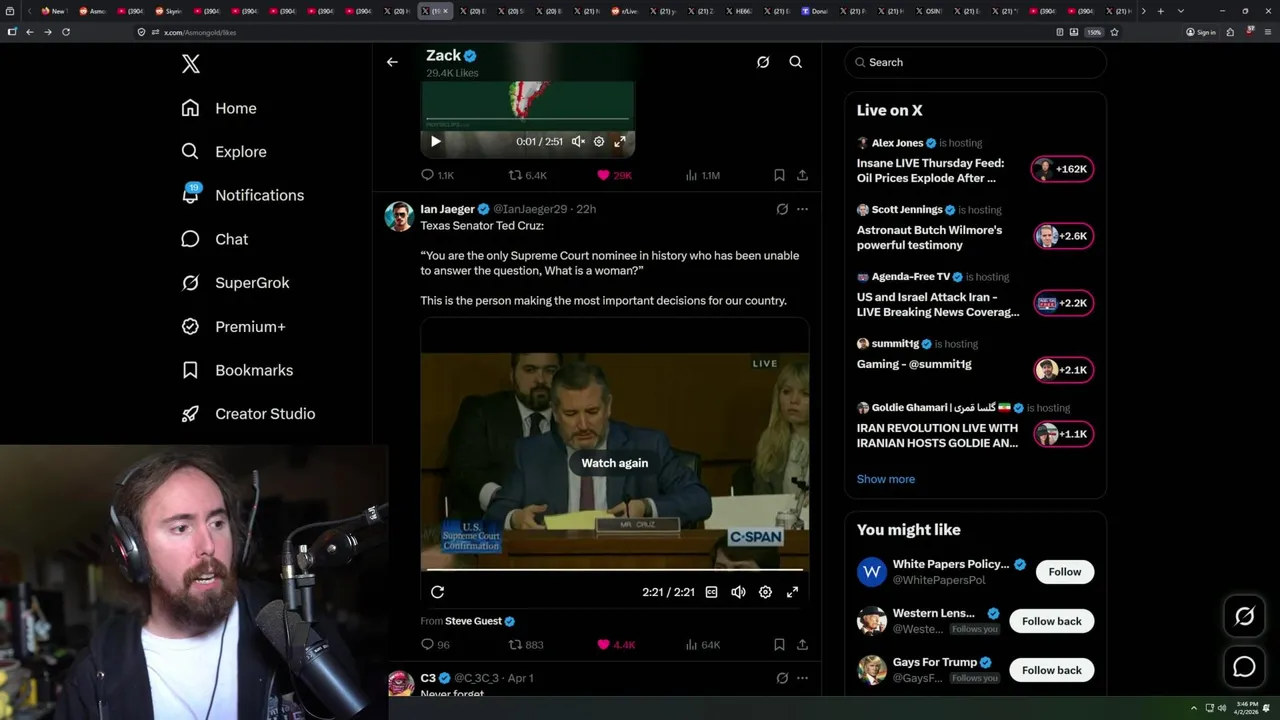Click the Grok icon in profile header

[x=763, y=62]
